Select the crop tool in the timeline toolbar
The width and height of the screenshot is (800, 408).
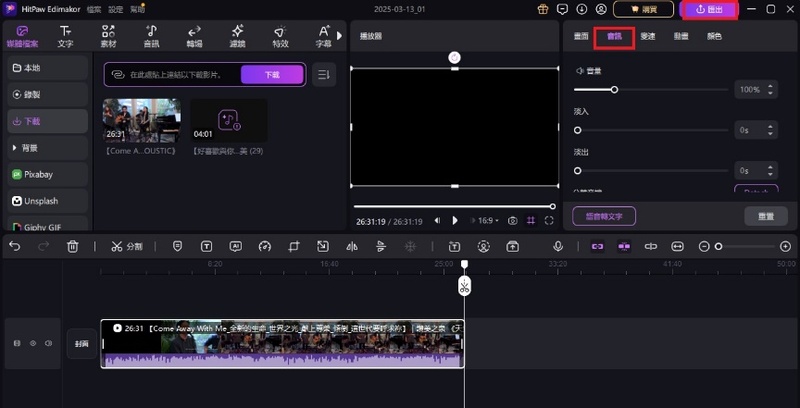(x=293, y=247)
